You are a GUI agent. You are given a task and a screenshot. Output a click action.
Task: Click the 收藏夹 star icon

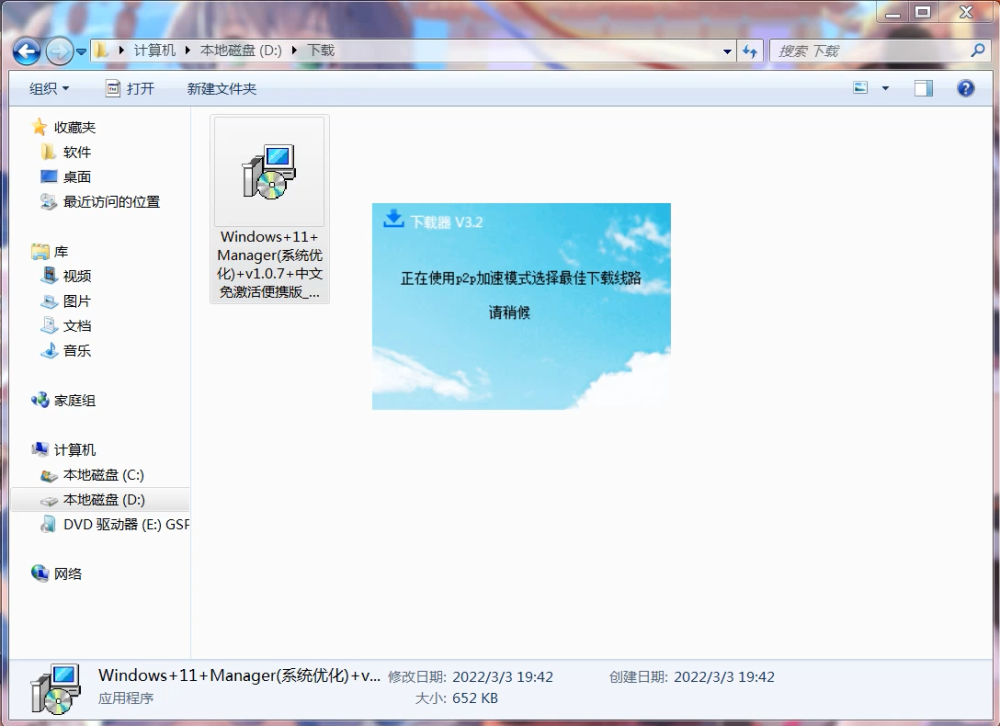(x=40, y=127)
